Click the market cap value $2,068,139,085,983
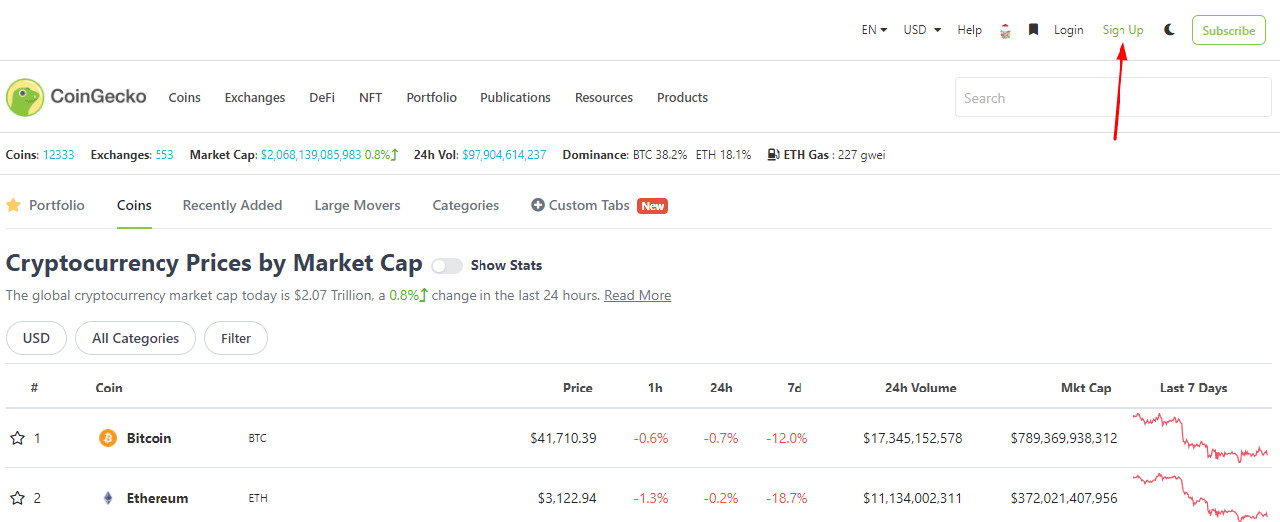This screenshot has height=522, width=1280. tap(311, 155)
